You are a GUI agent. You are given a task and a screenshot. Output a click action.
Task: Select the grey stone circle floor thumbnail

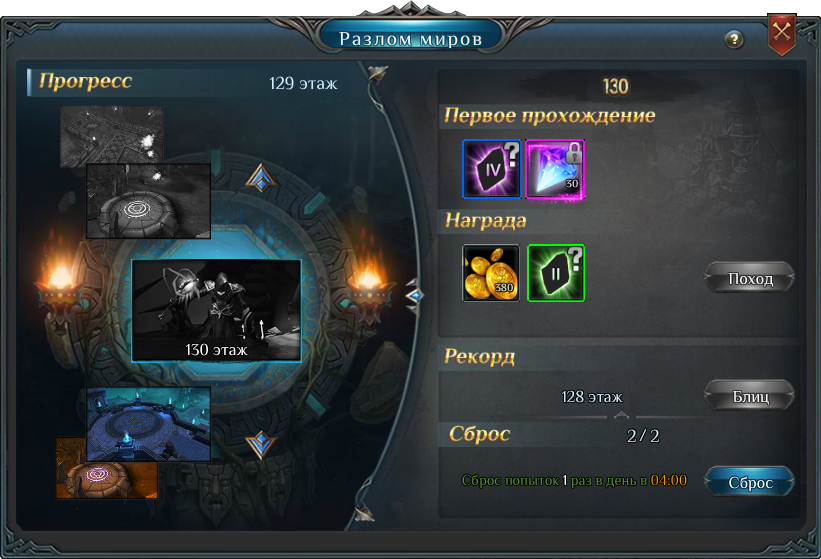point(148,201)
